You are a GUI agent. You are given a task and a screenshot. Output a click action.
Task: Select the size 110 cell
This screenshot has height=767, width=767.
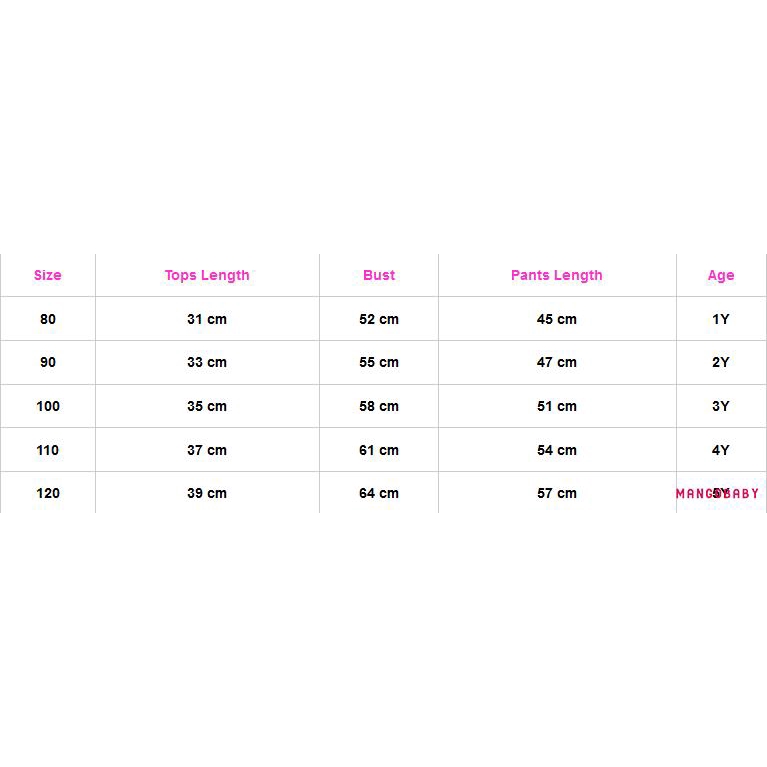(x=47, y=450)
